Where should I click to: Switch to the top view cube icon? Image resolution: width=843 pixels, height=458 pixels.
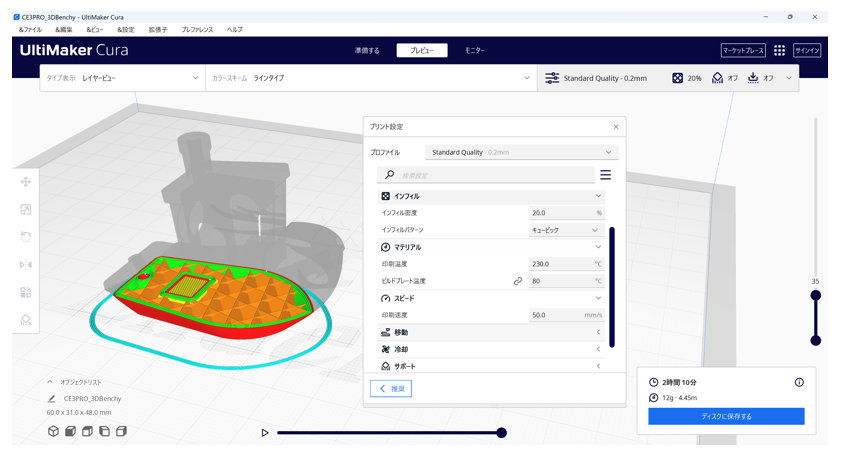point(87,431)
